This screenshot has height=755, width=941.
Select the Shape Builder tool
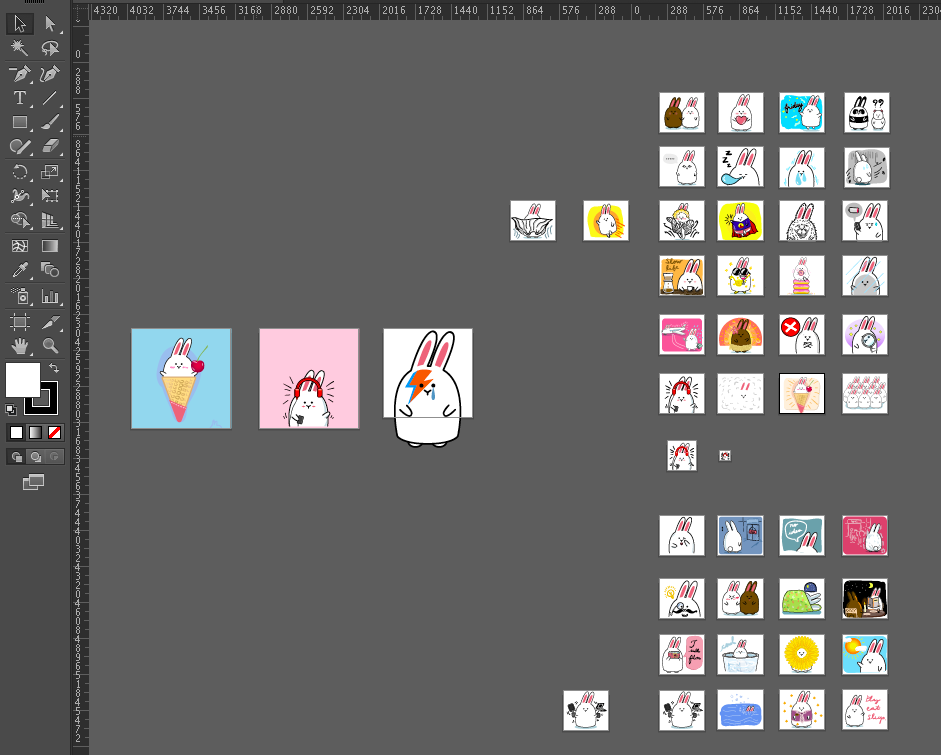(20, 221)
